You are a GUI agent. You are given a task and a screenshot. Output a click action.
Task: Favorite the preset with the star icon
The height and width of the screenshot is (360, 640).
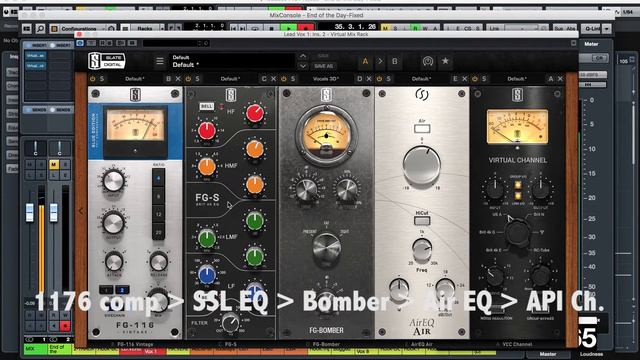(445, 61)
